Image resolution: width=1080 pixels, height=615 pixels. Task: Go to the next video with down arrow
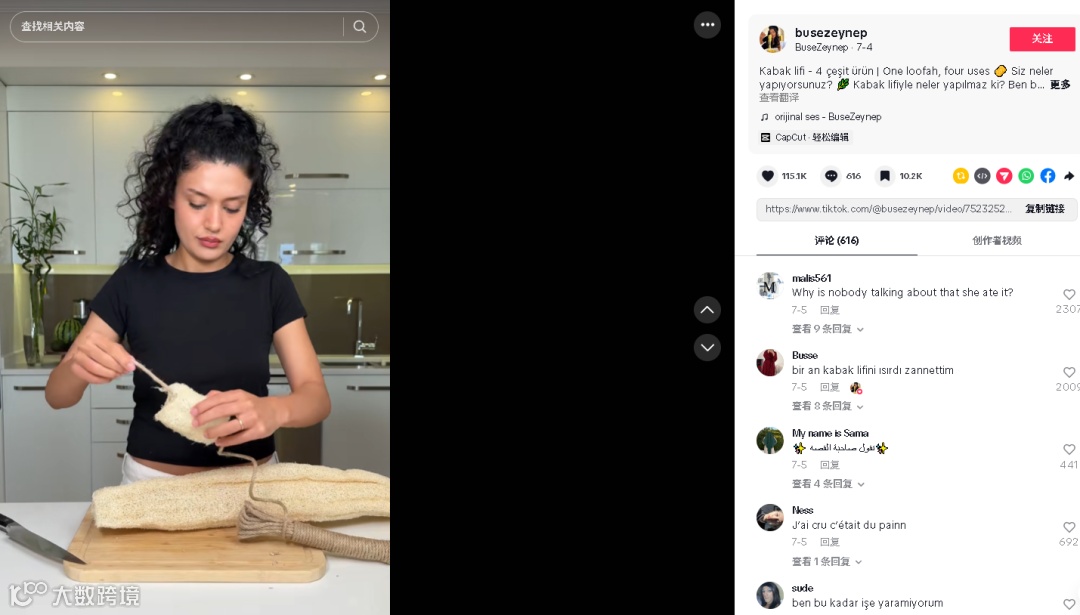[707, 347]
